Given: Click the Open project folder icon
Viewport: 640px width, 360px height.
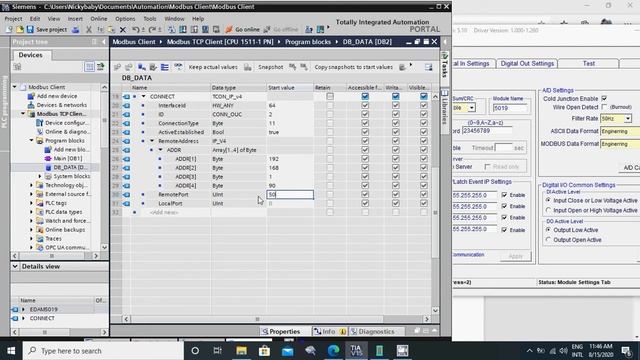Looking at the screenshot, I should 20,29.
